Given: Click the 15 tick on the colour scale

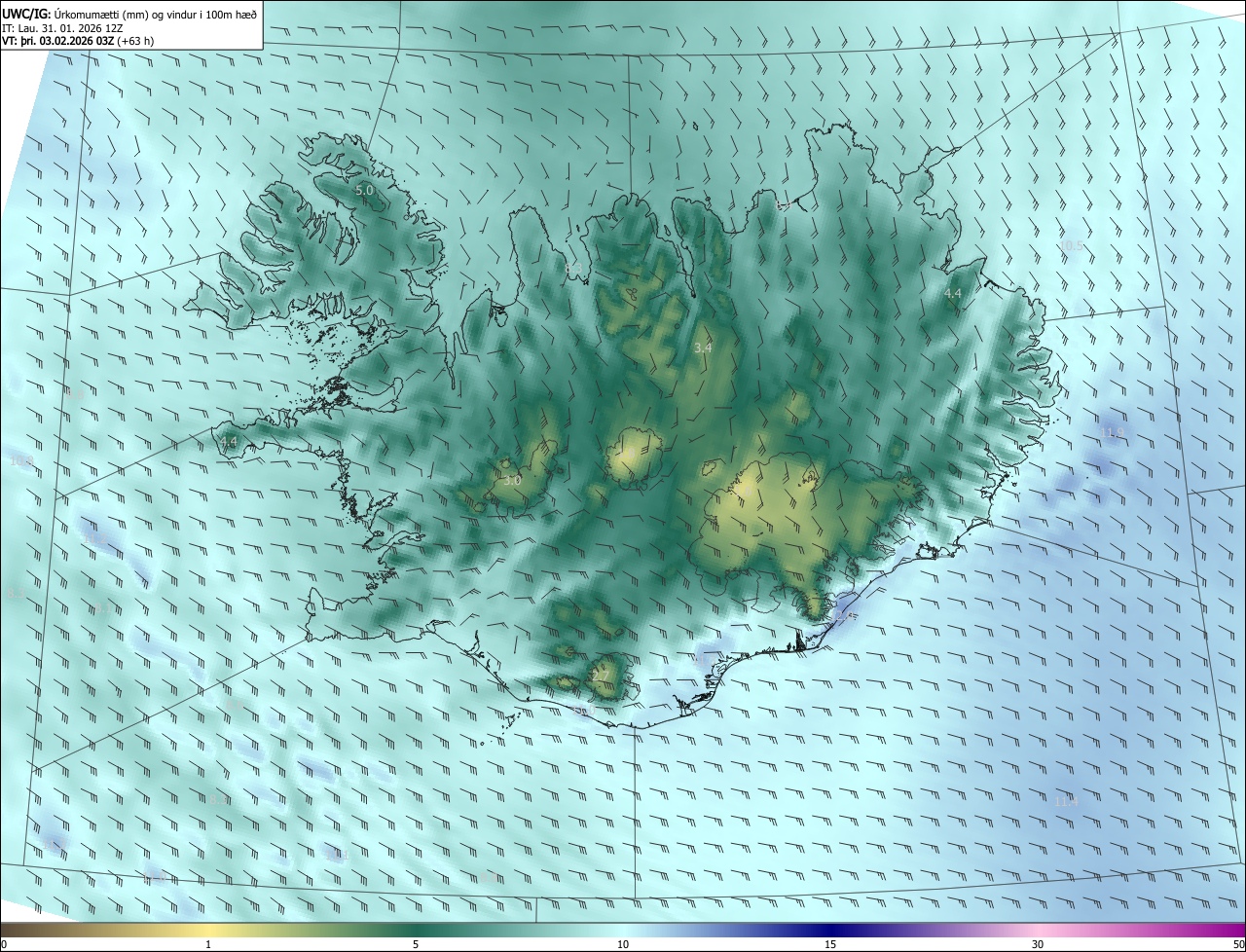Looking at the screenshot, I should pos(830,944).
